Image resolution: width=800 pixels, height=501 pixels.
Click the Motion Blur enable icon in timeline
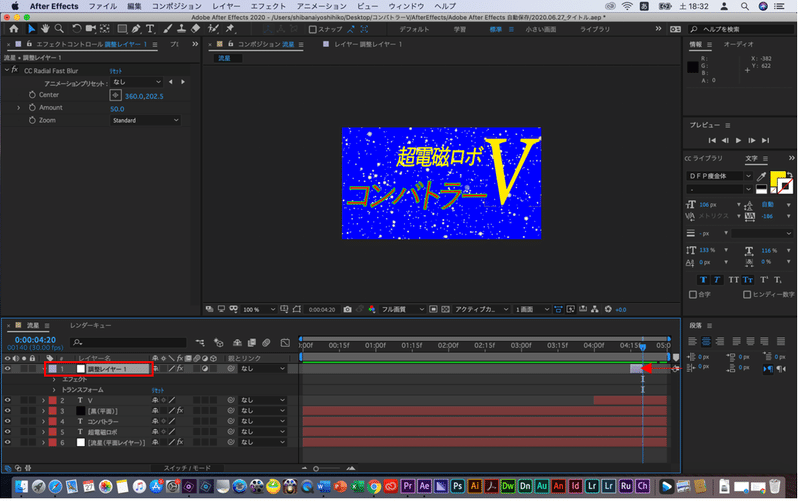pos(266,343)
